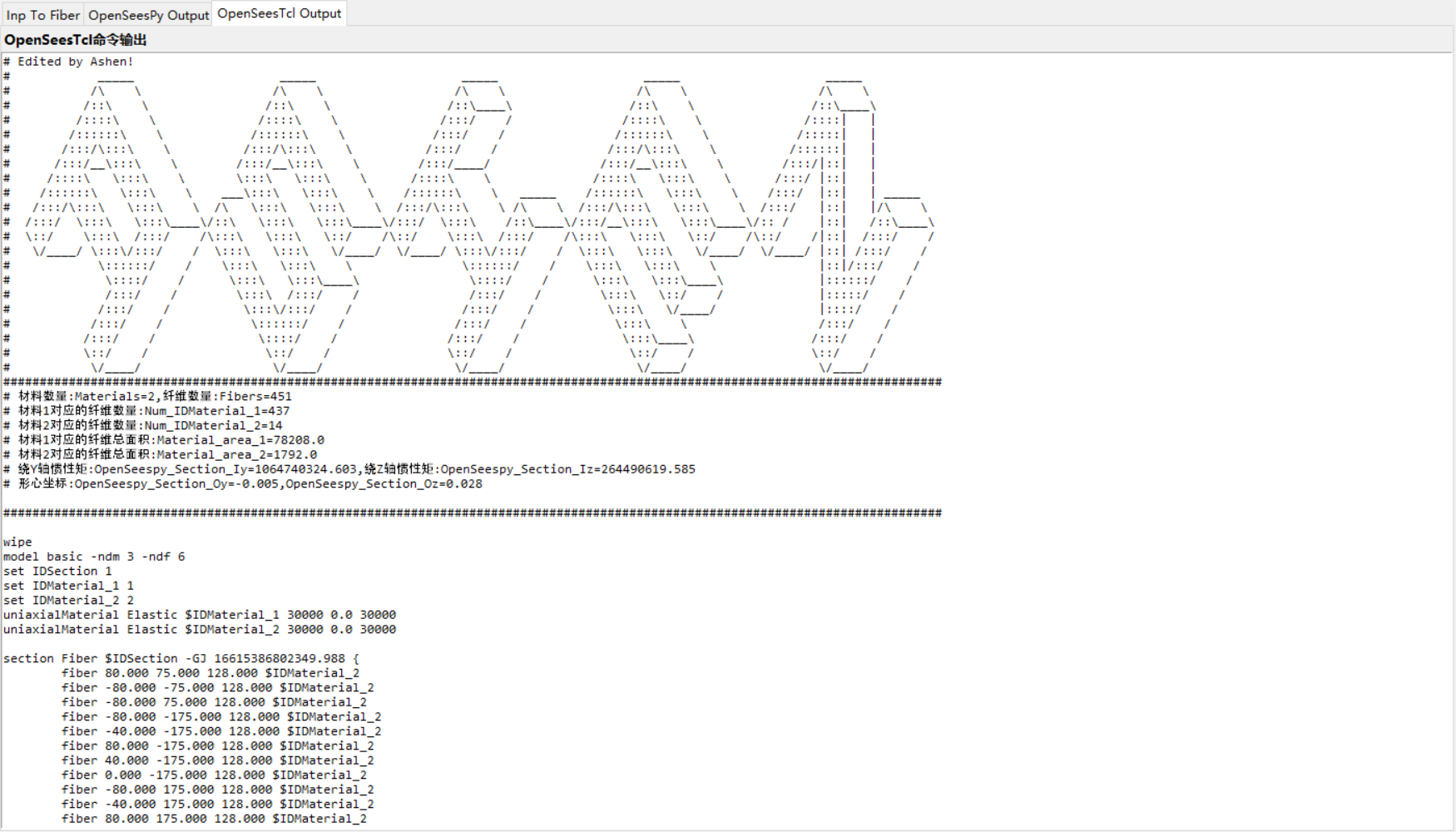The height and width of the screenshot is (832, 1456).
Task: Switch to the Inp To Fiber tab
Action: 42,14
